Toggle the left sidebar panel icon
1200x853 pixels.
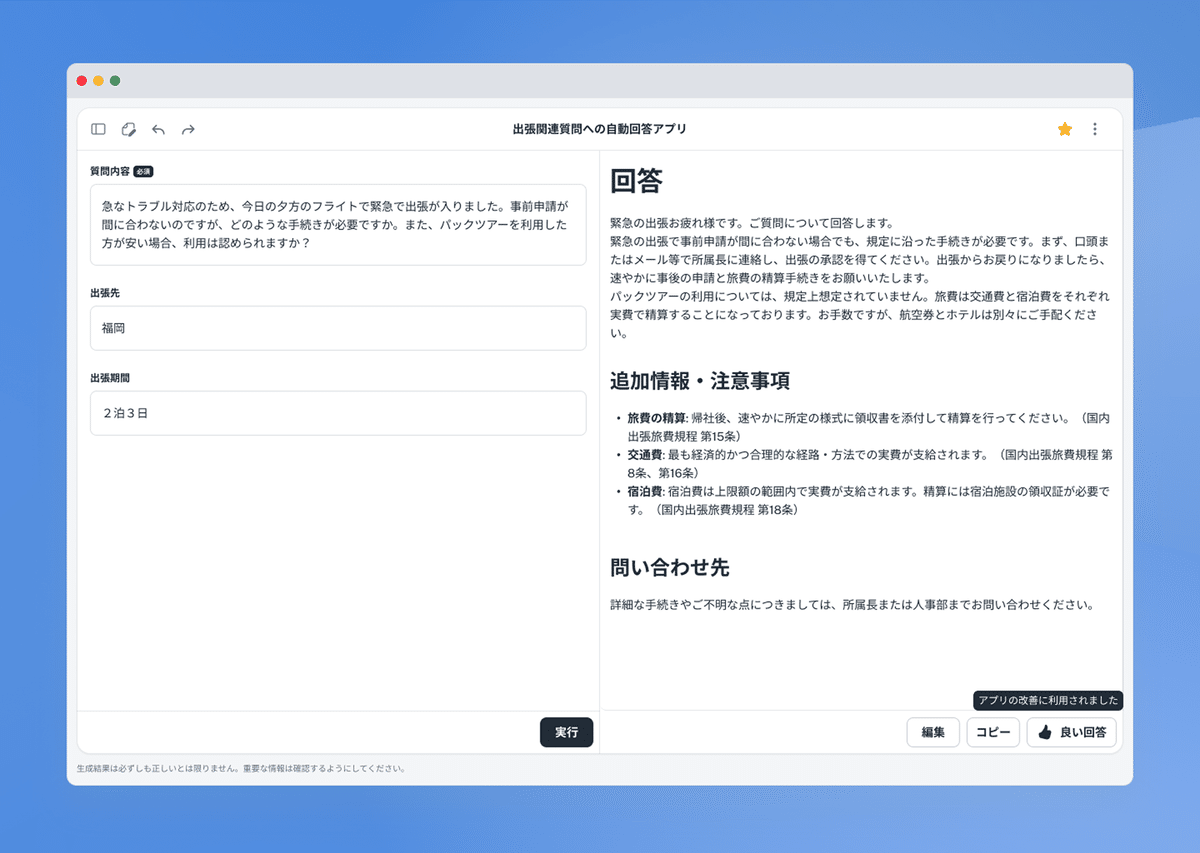coord(98,129)
